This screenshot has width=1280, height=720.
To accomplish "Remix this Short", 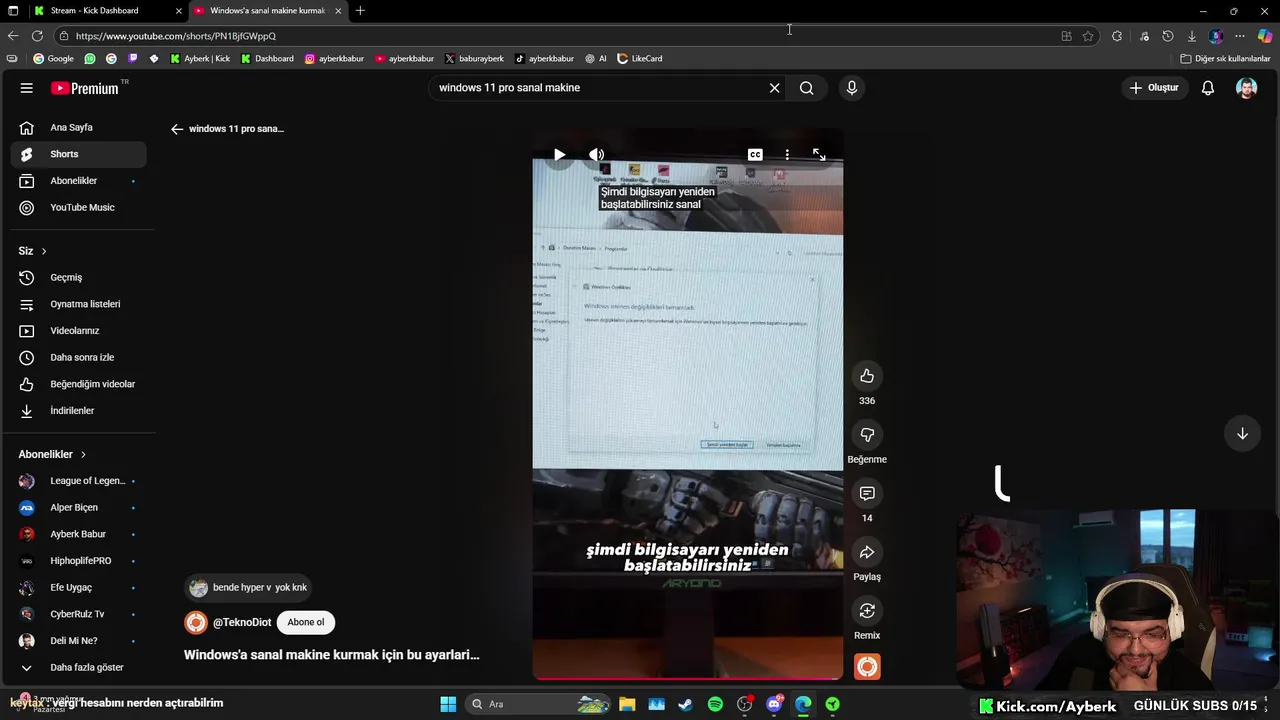I will (867, 611).
